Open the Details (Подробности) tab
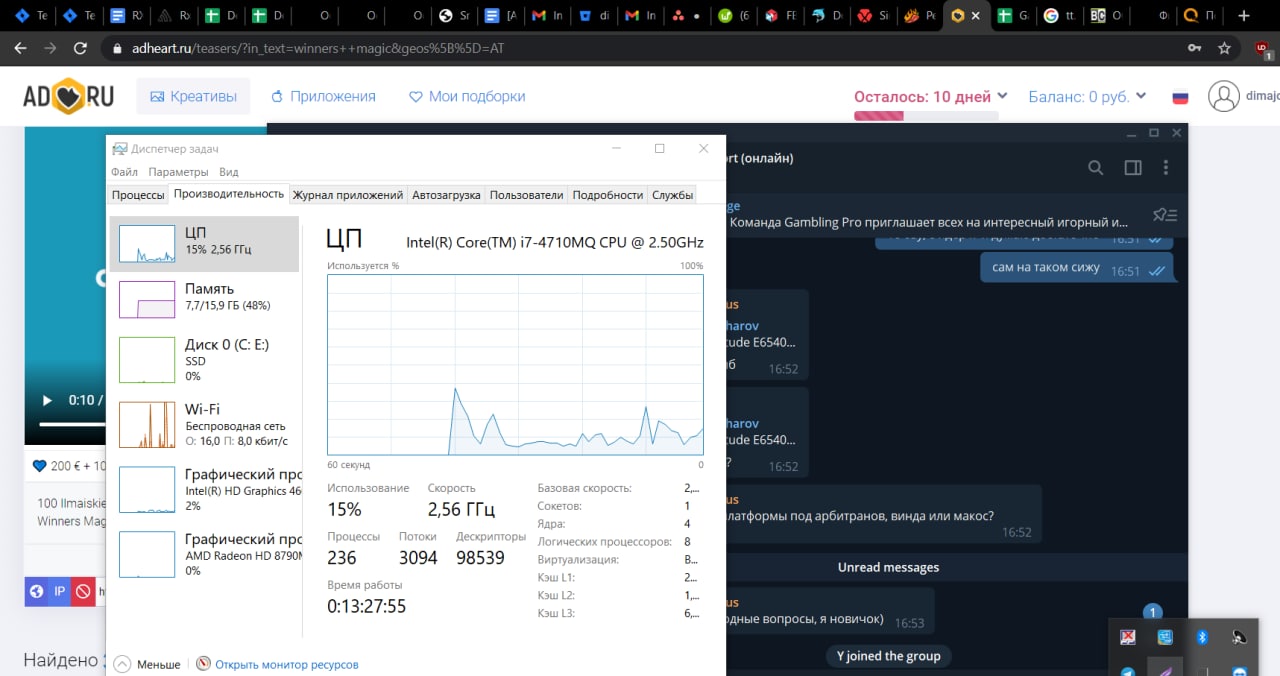The image size is (1280, 676). (x=608, y=195)
